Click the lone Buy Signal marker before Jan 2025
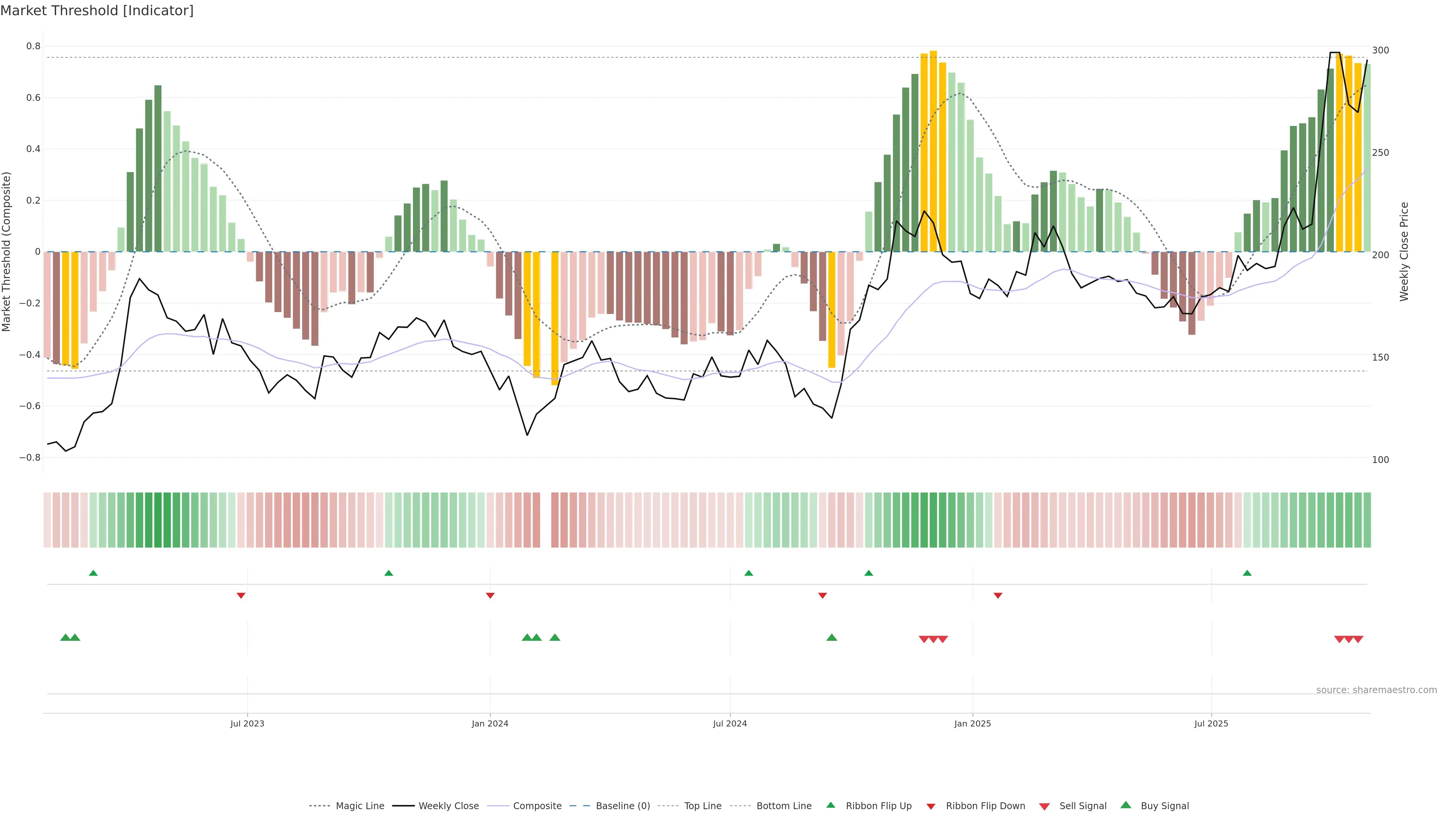This screenshot has height=819, width=1456. coord(832,637)
